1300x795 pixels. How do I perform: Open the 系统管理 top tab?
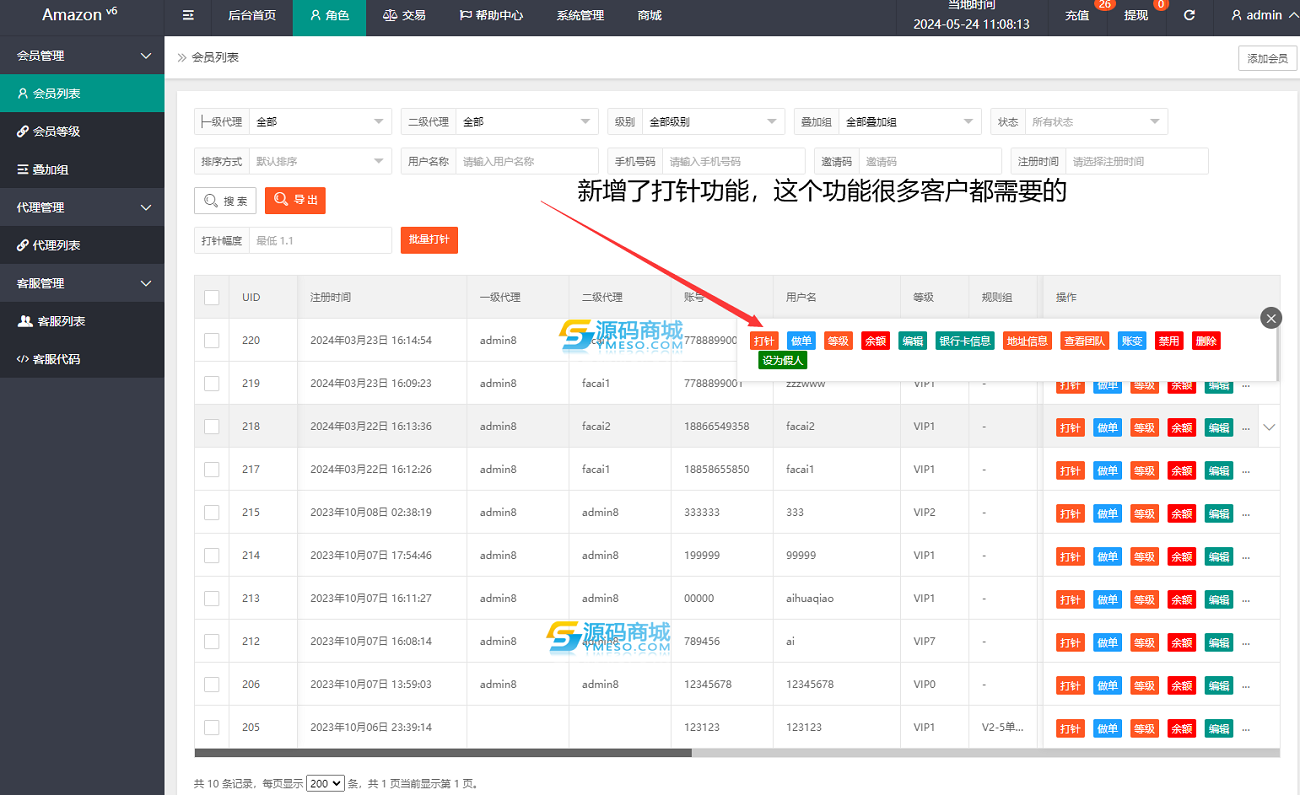(x=580, y=16)
